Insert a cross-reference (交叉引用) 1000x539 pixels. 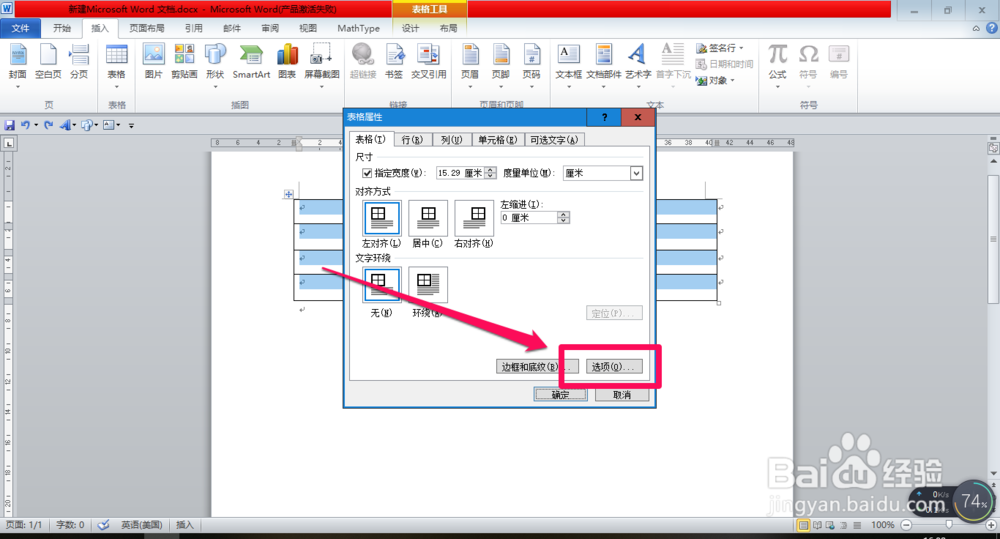tap(429, 63)
